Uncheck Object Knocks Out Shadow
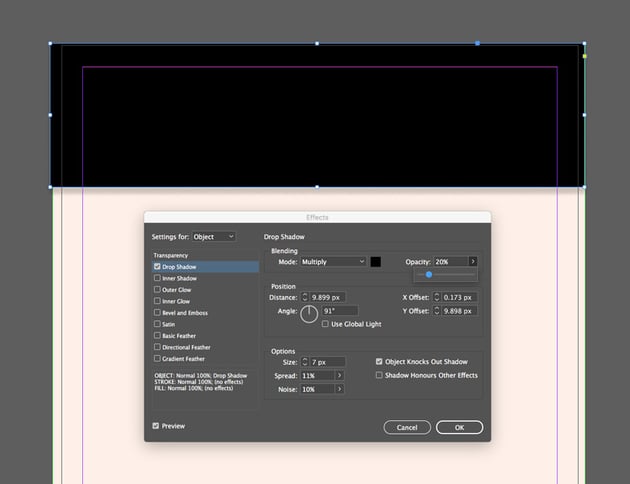630x484 pixels. pyautogui.click(x=379, y=361)
